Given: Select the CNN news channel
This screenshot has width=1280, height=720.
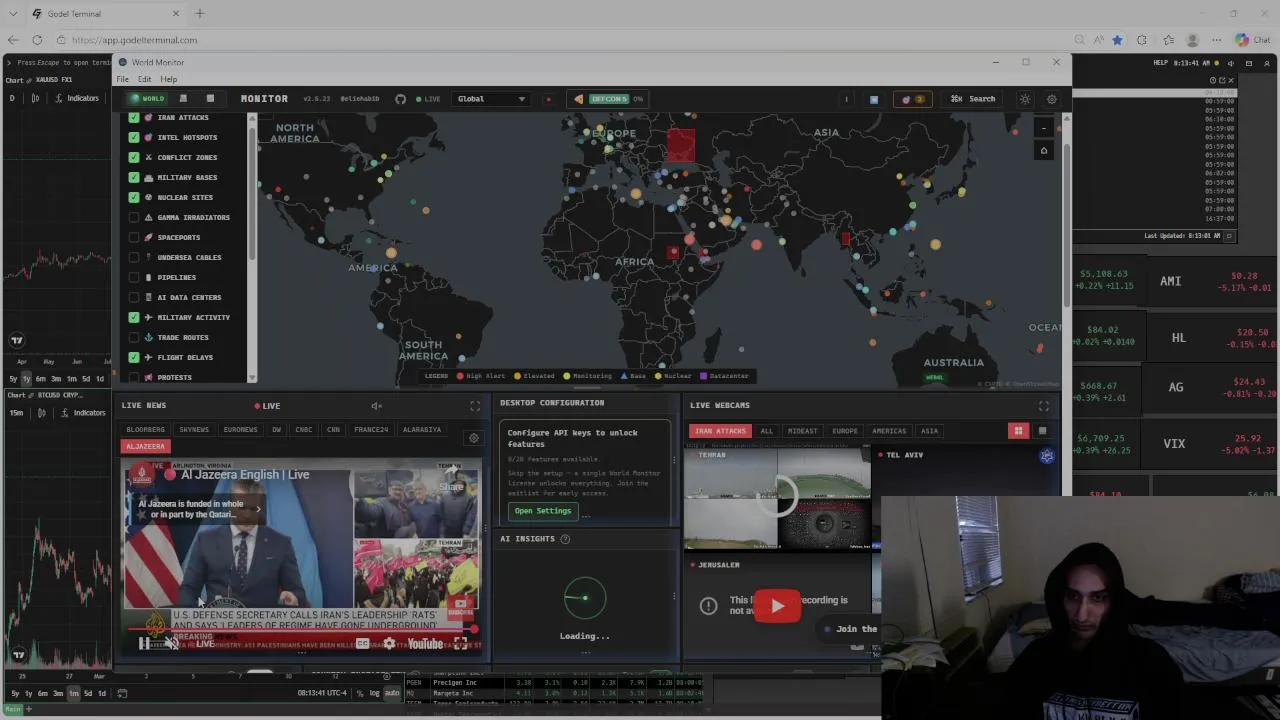Looking at the screenshot, I should click(333, 430).
